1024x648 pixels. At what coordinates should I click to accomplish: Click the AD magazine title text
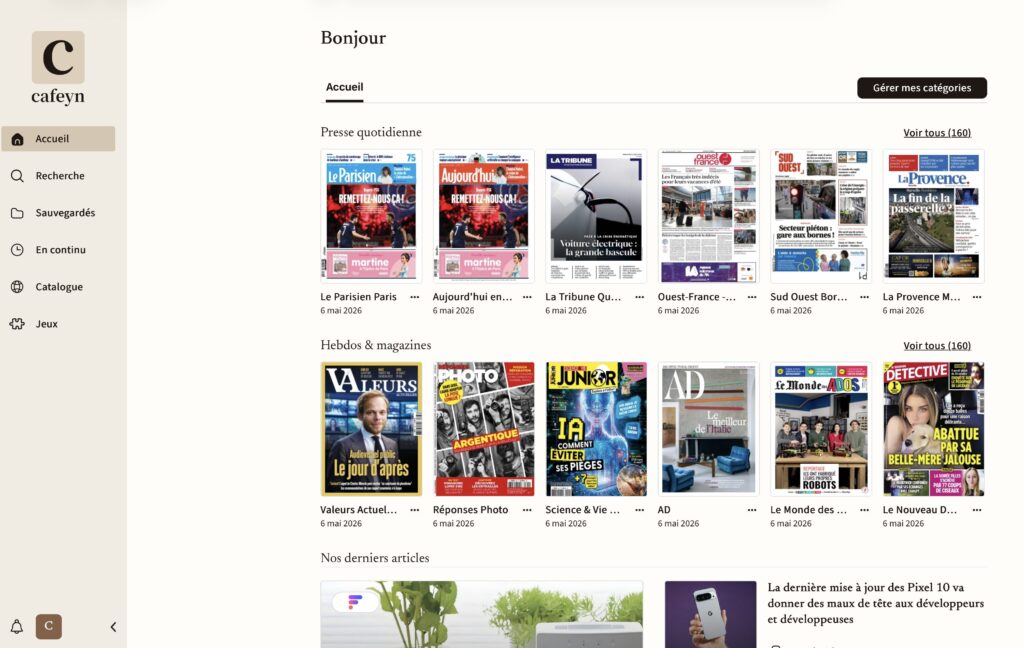(664, 510)
